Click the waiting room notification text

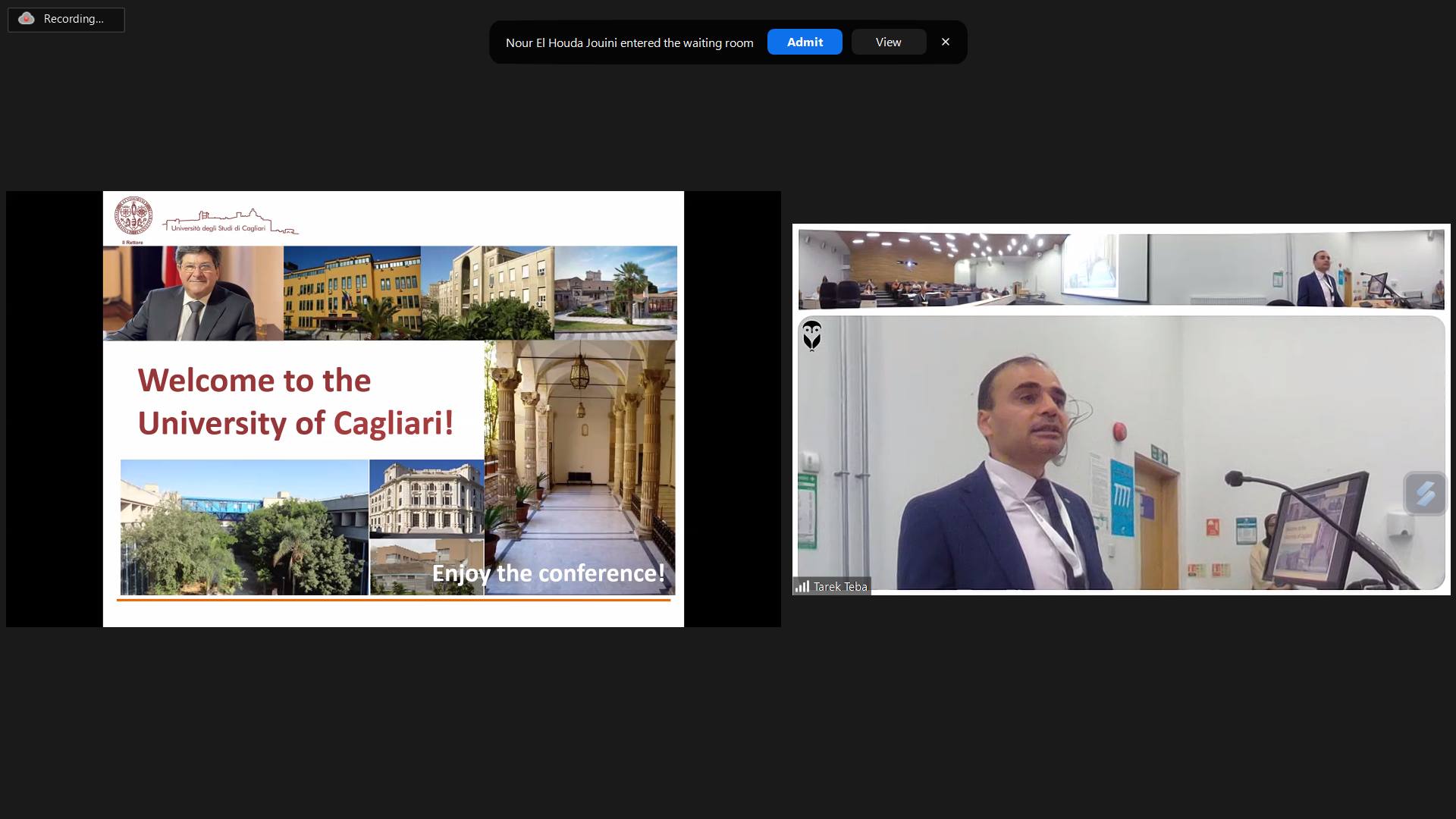coord(629,43)
